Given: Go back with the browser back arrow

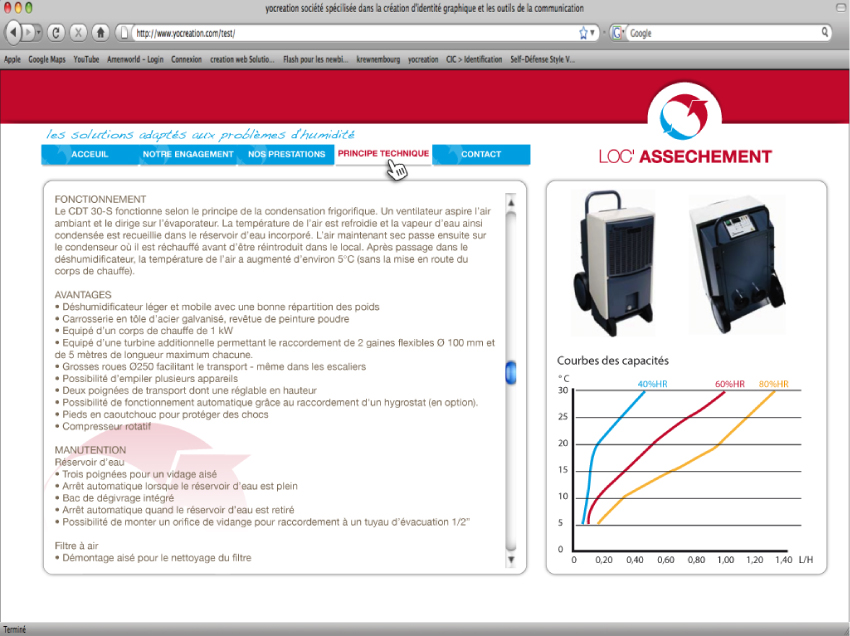Looking at the screenshot, I should [x=13, y=33].
